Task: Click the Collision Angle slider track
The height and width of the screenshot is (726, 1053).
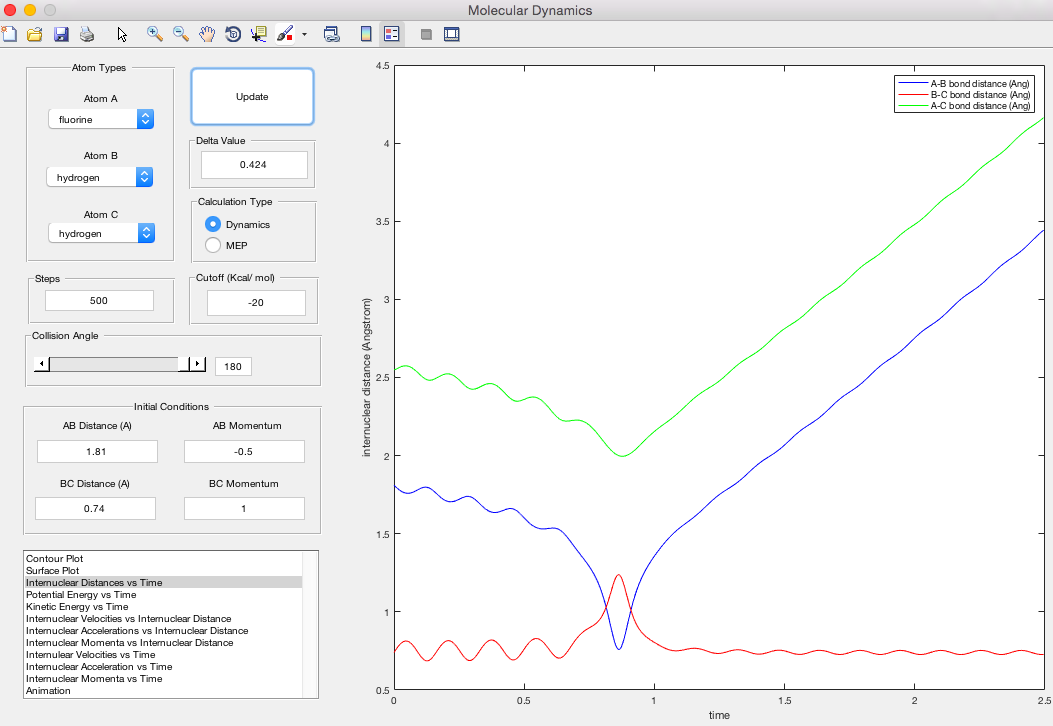Action: 113,365
